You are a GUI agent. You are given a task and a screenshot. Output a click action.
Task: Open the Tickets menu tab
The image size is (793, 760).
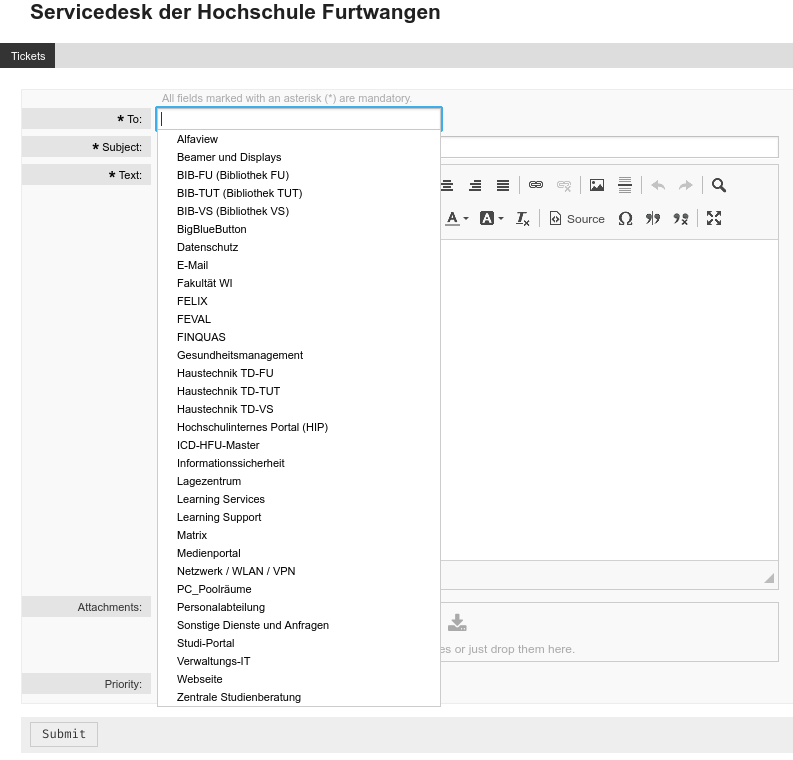(28, 56)
